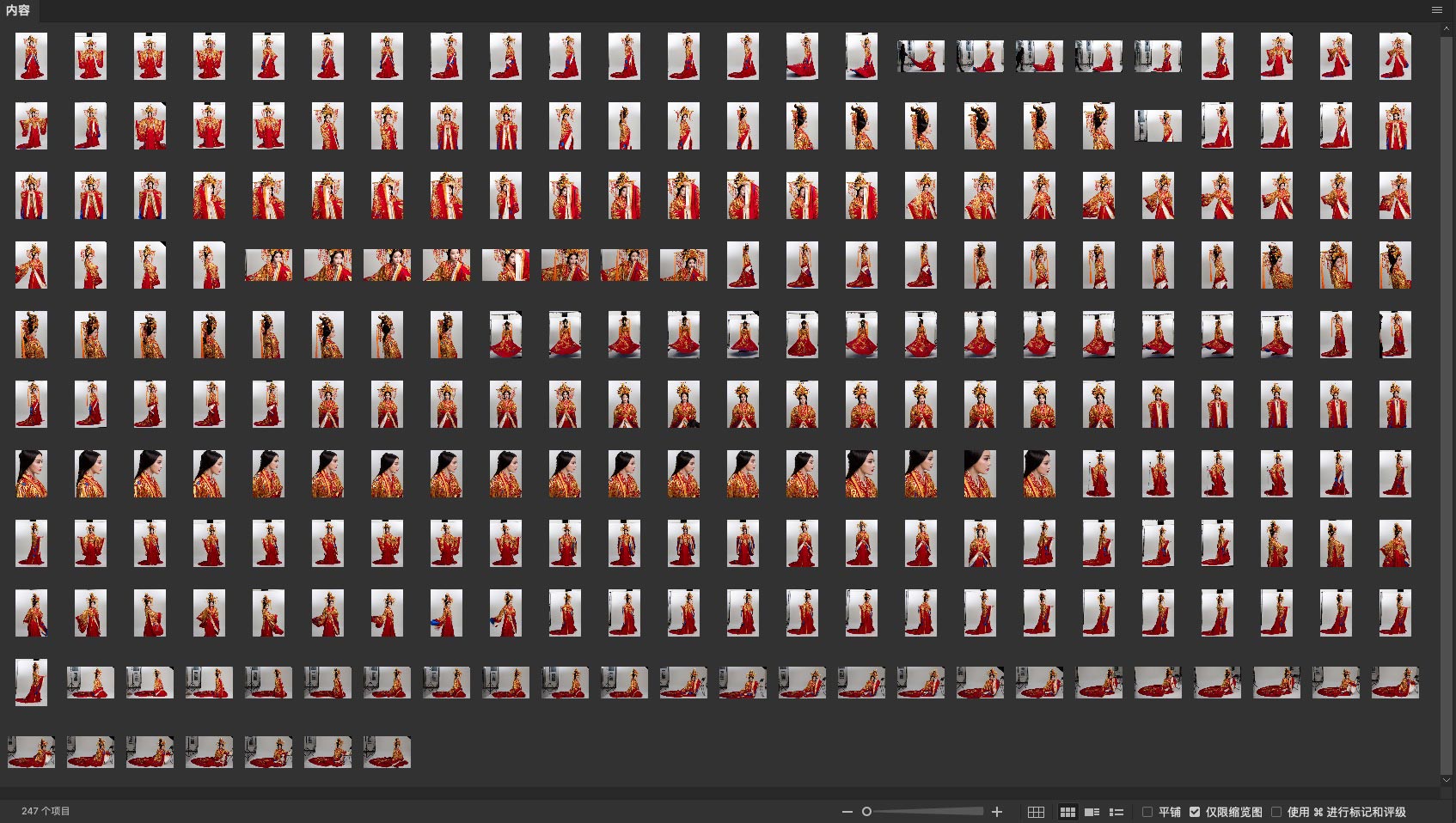1456x823 pixels.
Task: Click the vertical scrollbar down arrow
Action: tap(1446, 780)
